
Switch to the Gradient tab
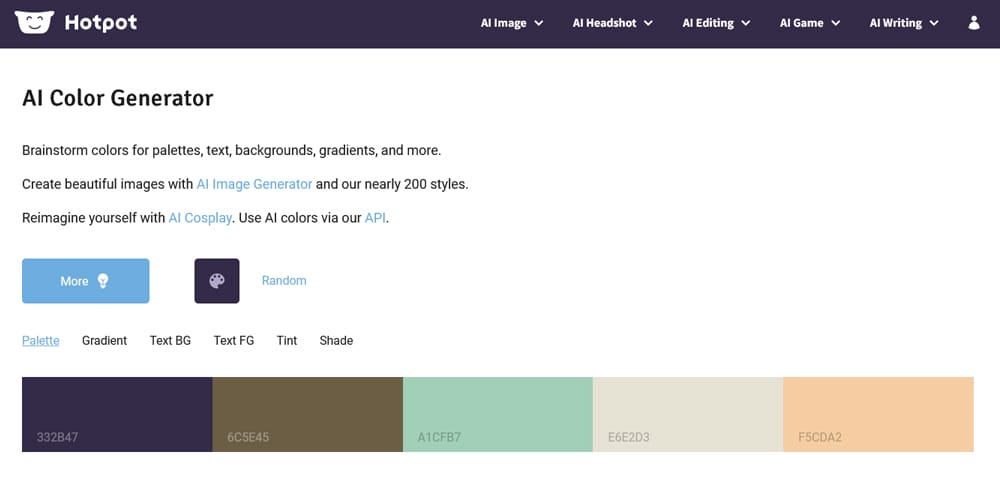point(104,341)
